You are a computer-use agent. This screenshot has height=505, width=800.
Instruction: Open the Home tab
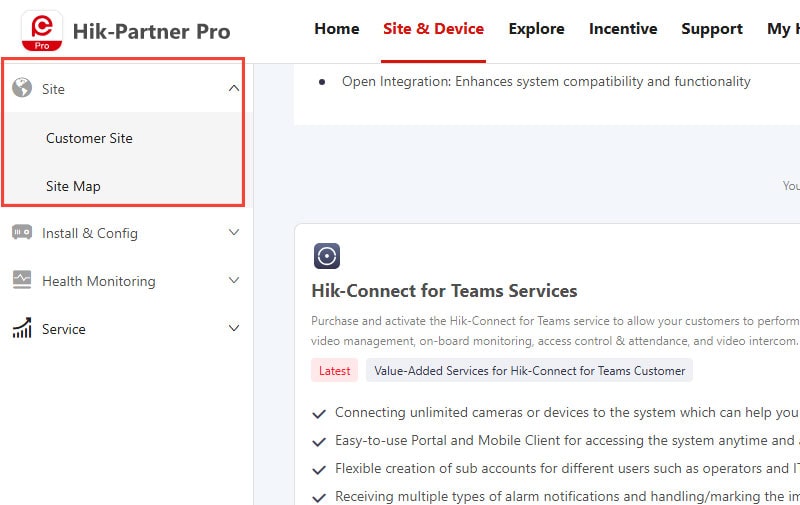(337, 29)
